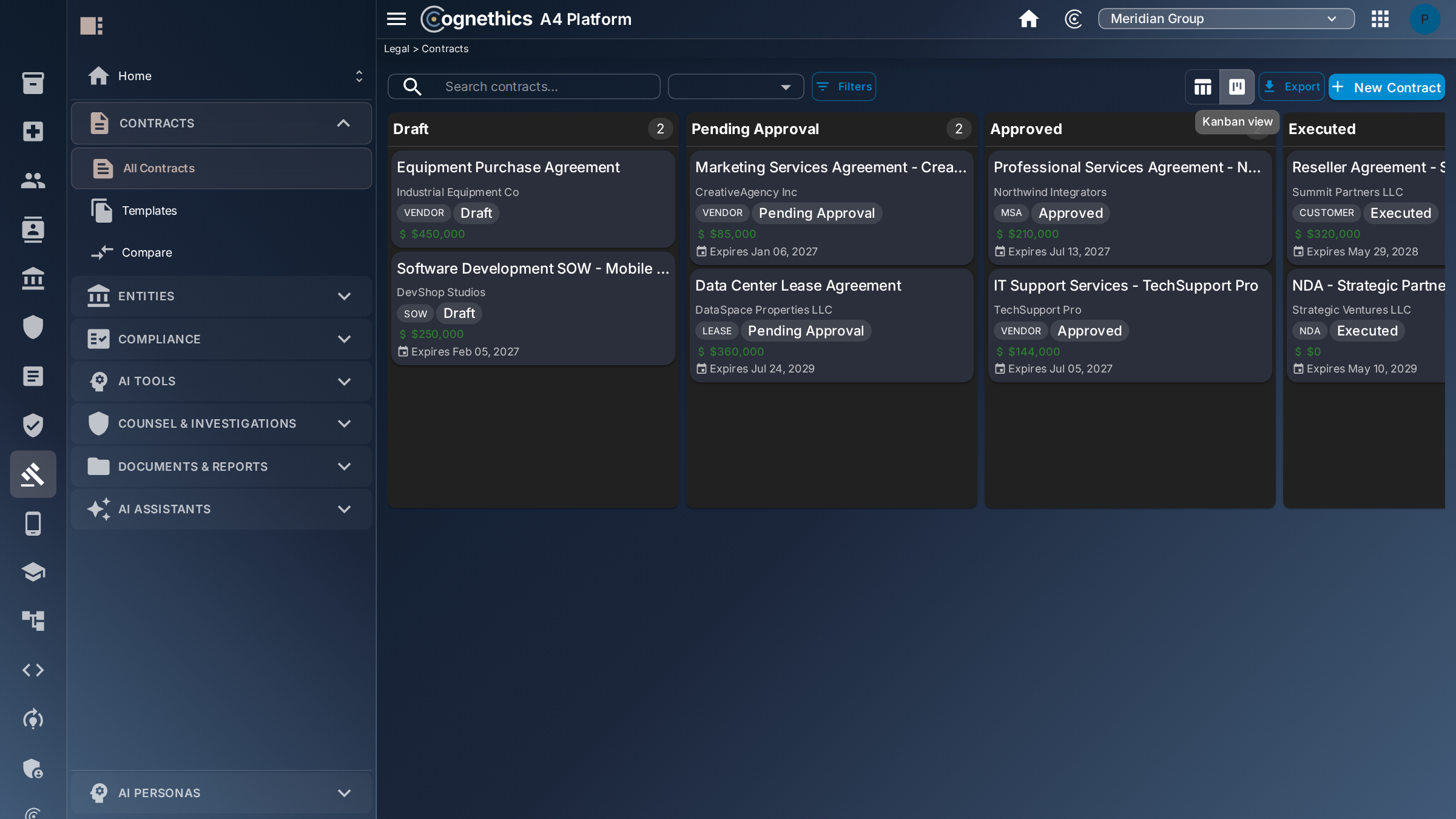1456x819 pixels.
Task: Click LEASE tag on Data Center card
Action: click(x=716, y=331)
